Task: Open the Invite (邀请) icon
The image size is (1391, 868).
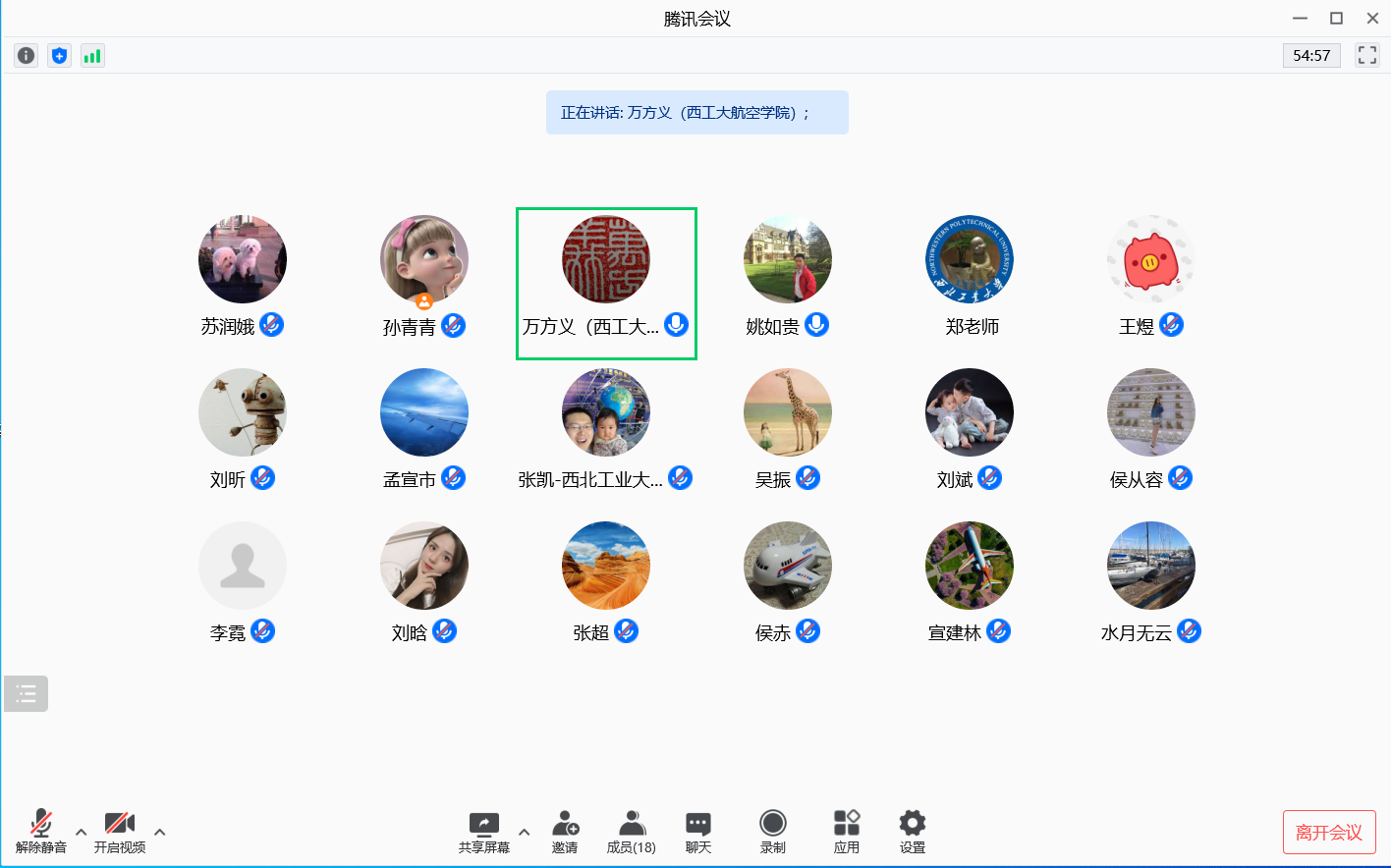Action: click(x=565, y=831)
